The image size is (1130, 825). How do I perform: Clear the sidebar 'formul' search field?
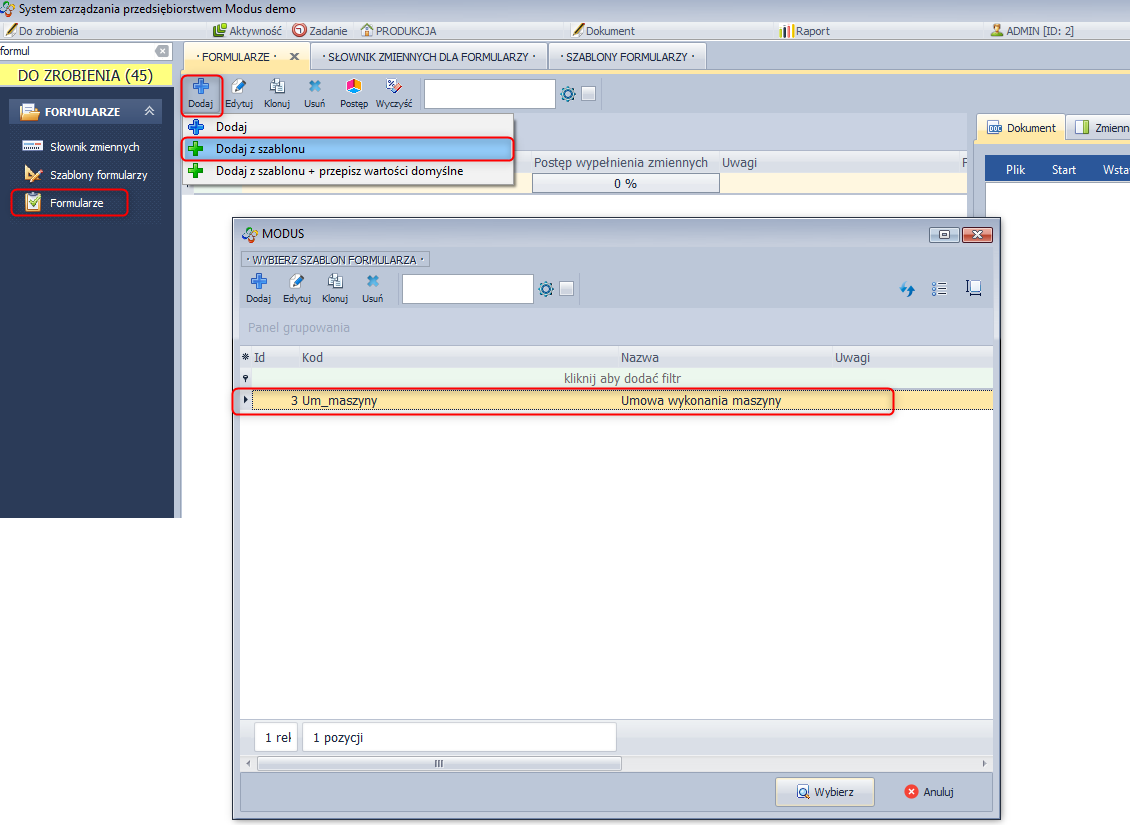pos(163,51)
